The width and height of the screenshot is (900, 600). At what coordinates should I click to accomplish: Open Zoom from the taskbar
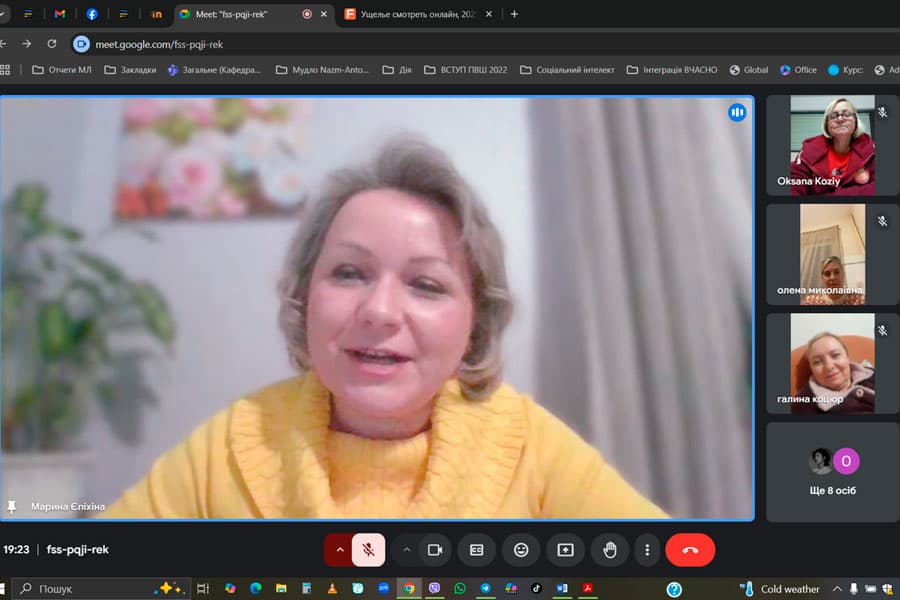tap(383, 589)
